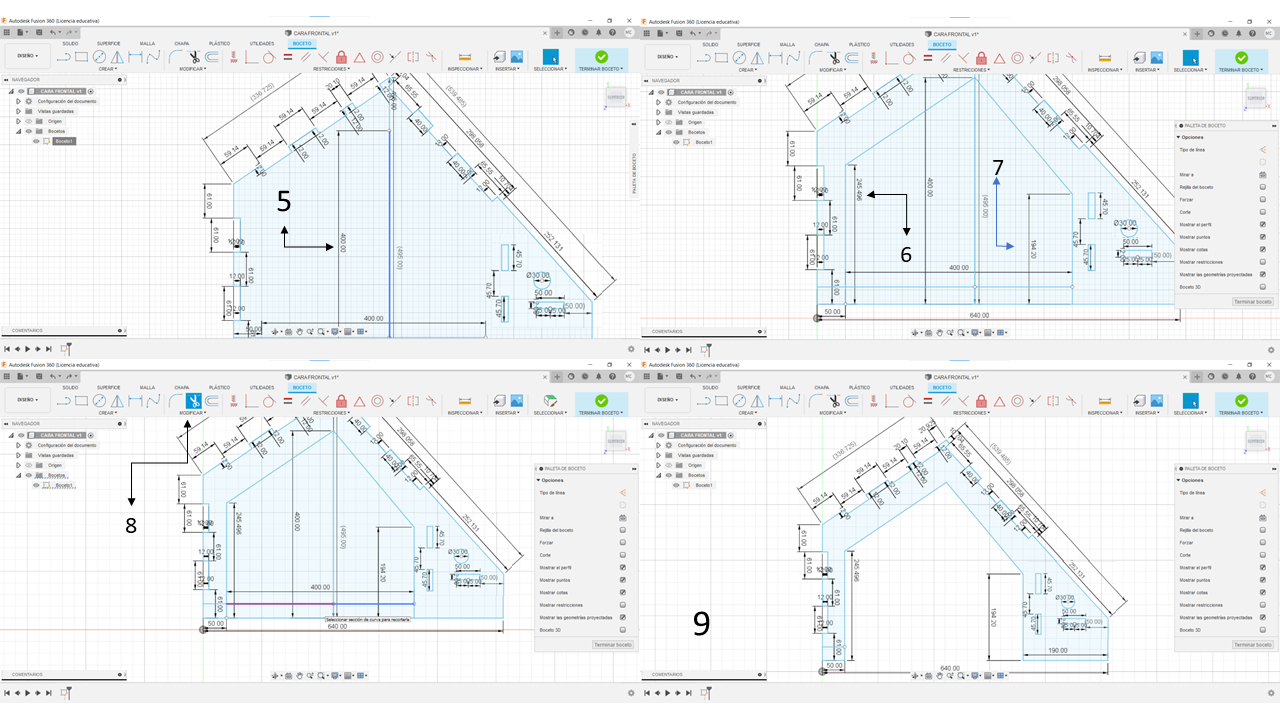Image resolution: width=1280 pixels, height=720 pixels.
Task: Hide Boceto1 with eye icon in top-left window
Action: point(36,141)
